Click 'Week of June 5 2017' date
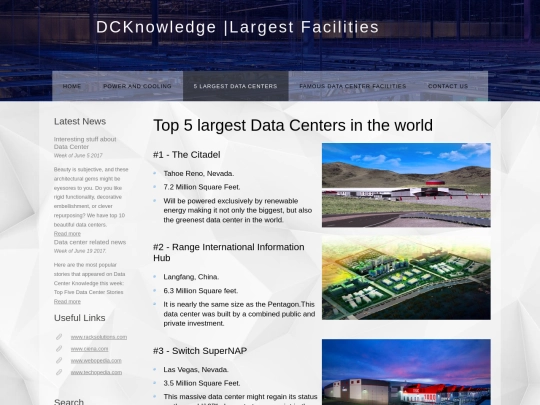Viewport: 540px width, 405px height. tap(78, 156)
